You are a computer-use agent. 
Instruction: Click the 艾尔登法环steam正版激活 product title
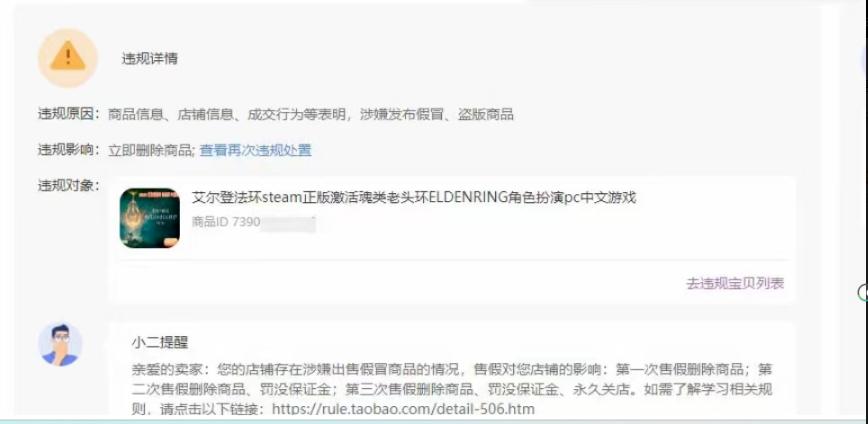(414, 197)
